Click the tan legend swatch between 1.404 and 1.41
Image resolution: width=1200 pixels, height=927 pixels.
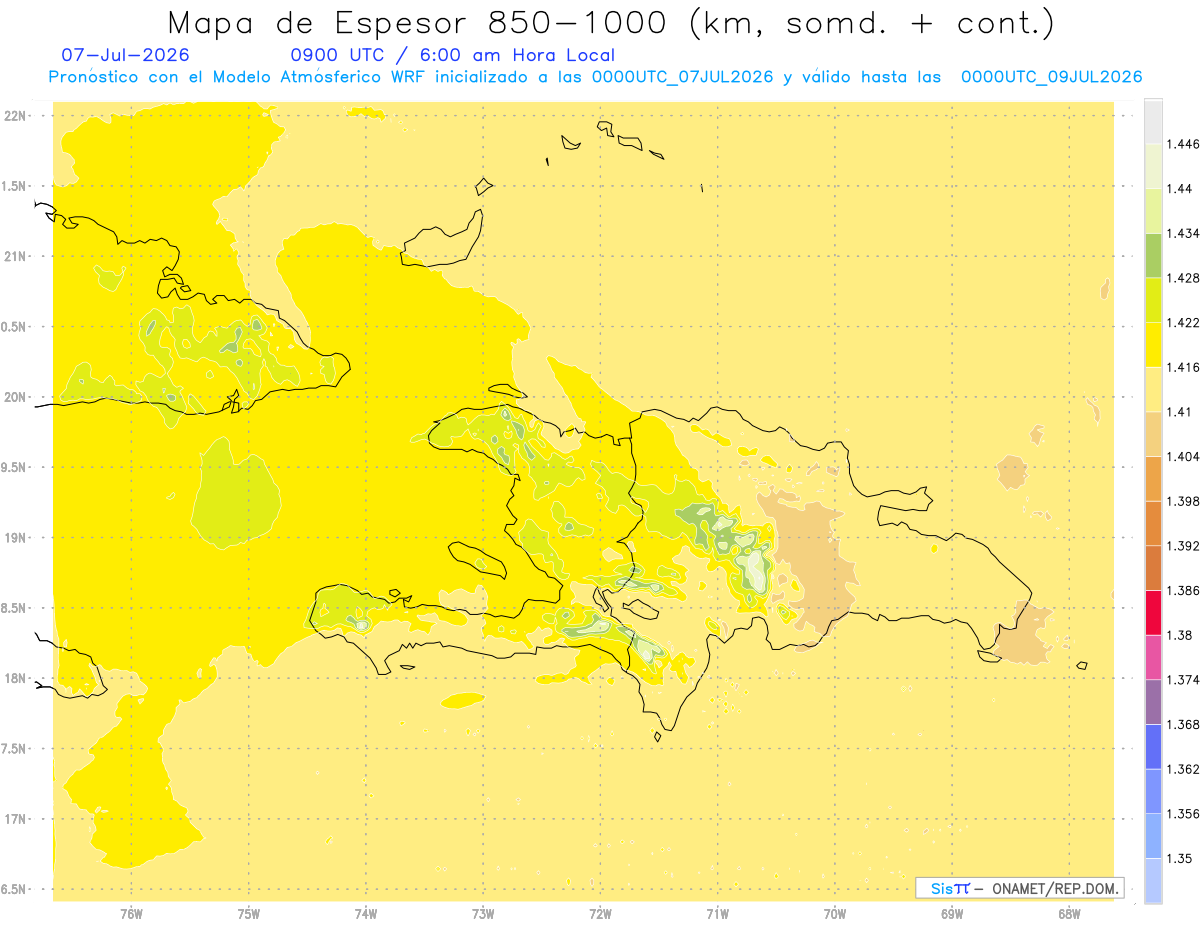[x=1153, y=434]
